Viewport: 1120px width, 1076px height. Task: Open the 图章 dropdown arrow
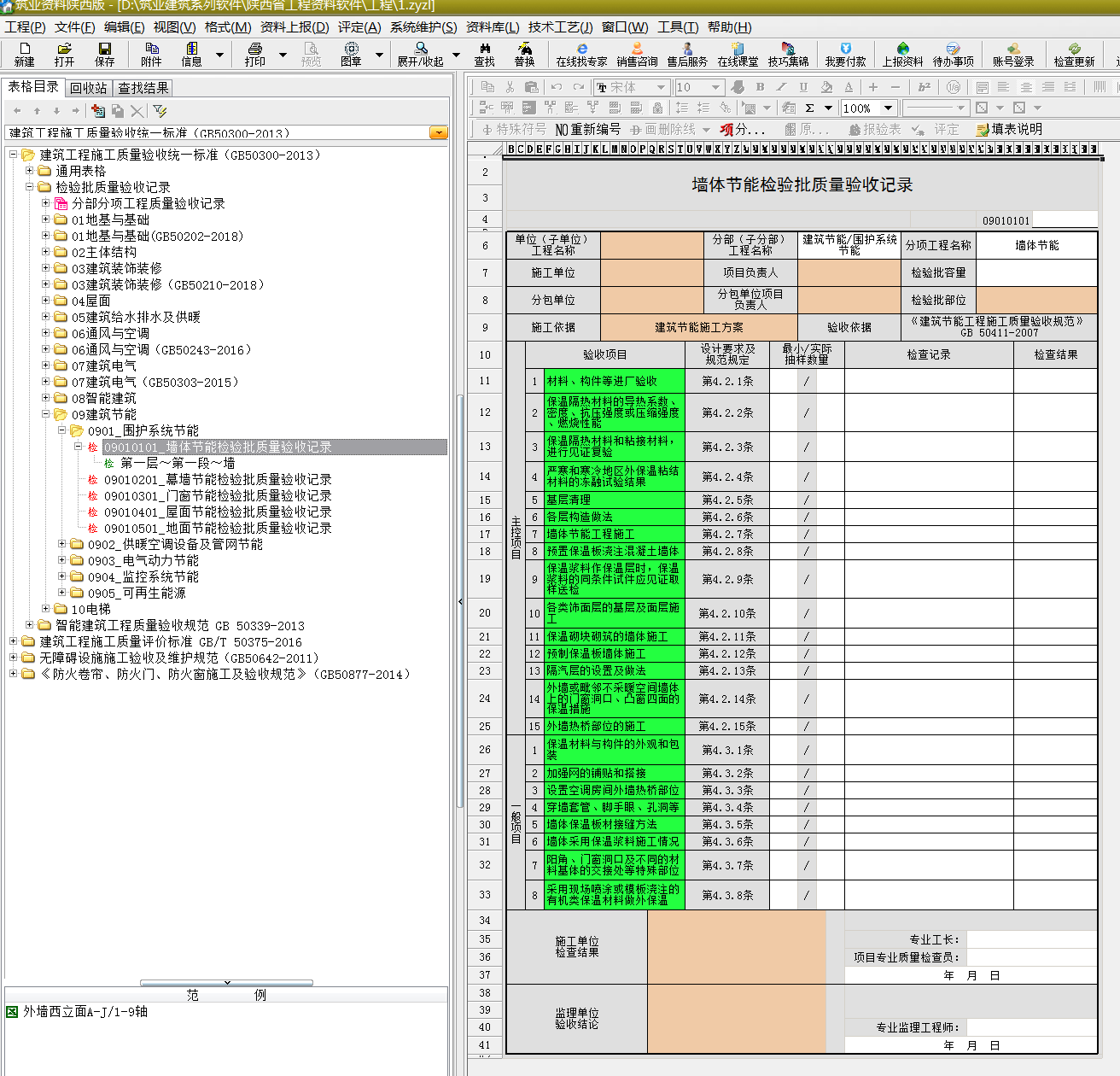(x=379, y=55)
